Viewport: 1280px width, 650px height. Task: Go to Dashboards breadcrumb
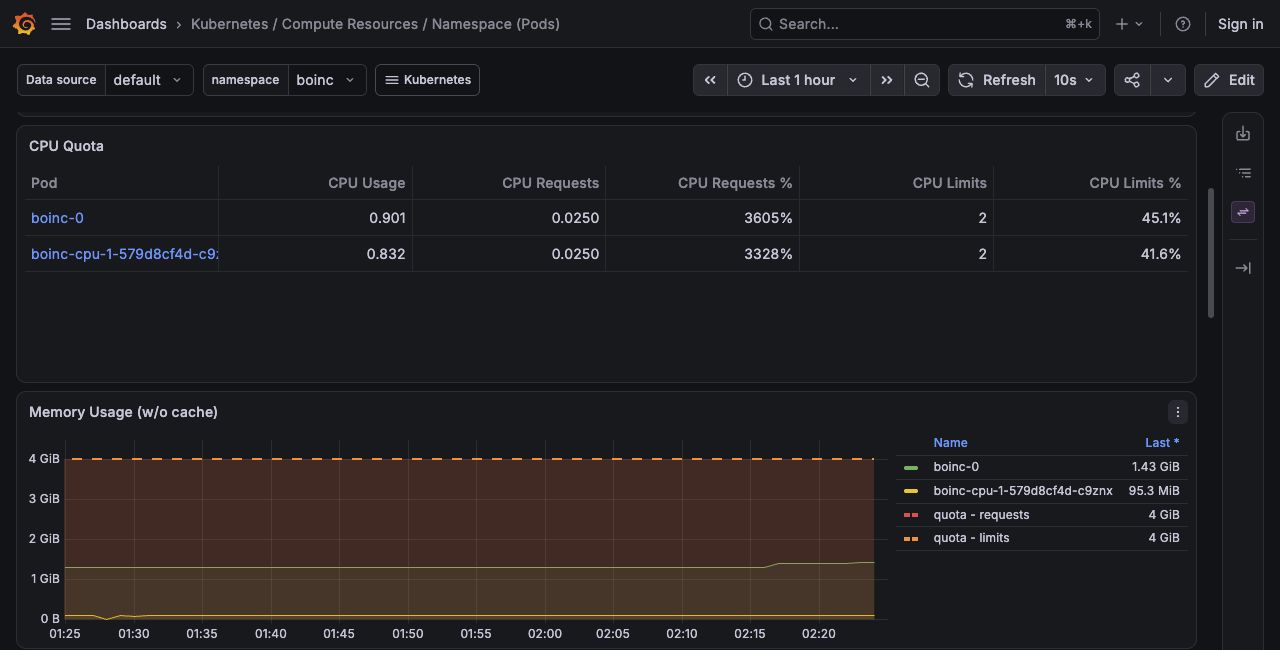[126, 24]
